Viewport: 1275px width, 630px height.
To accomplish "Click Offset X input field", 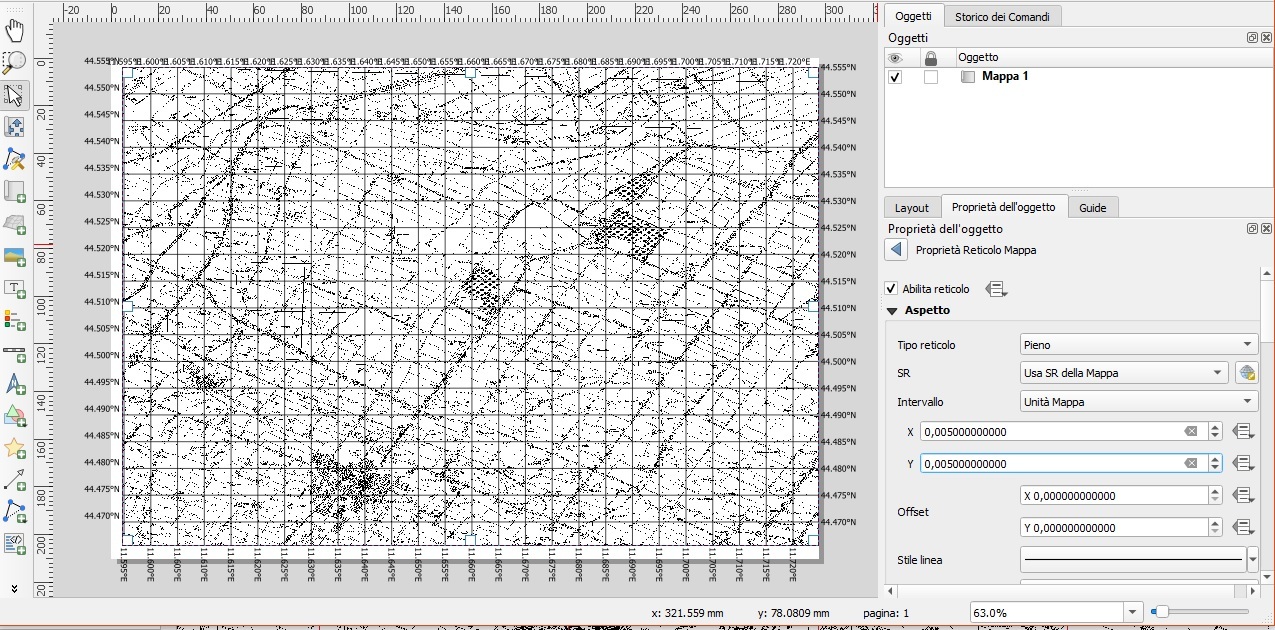I will (1113, 495).
